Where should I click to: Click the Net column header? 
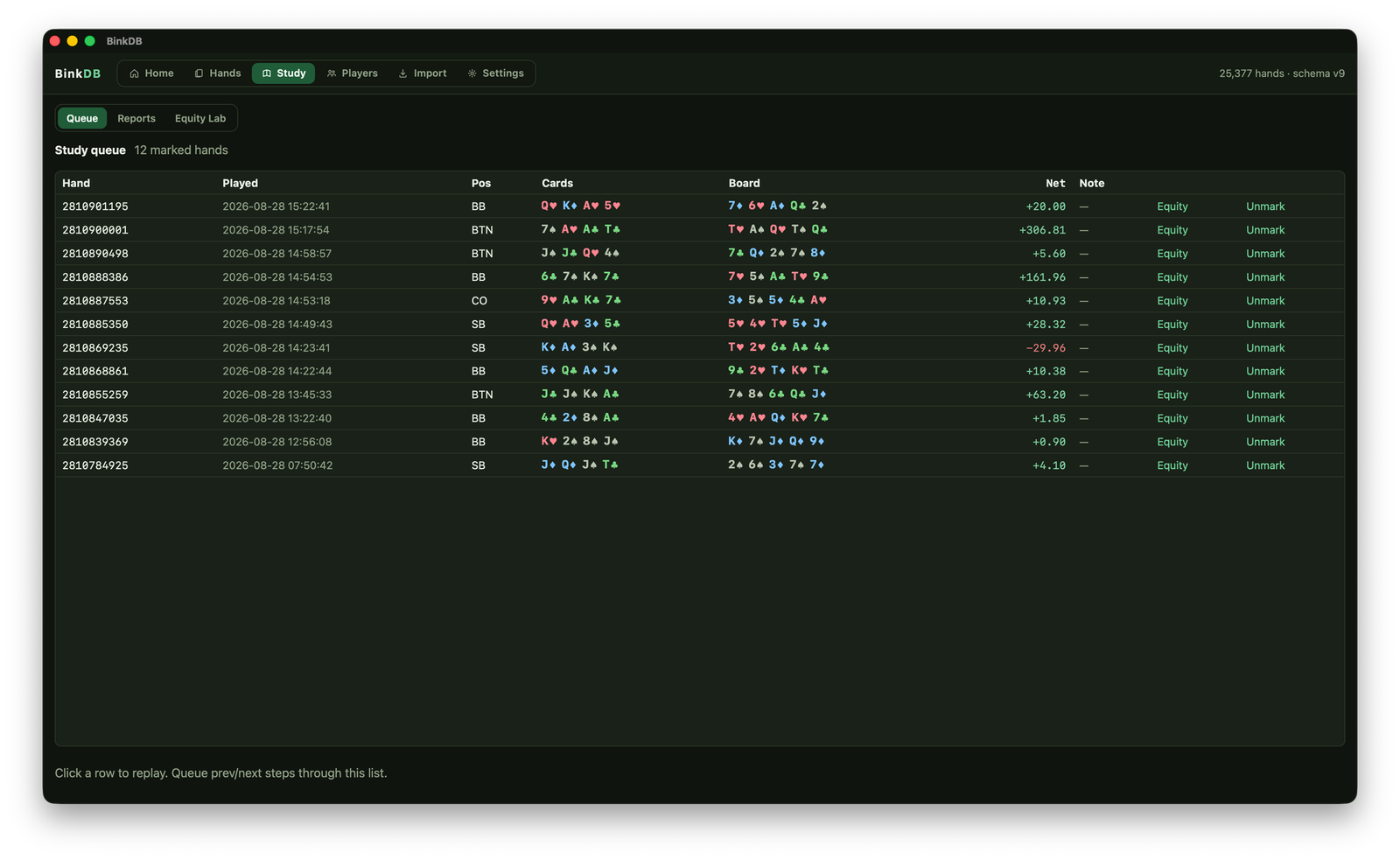click(1055, 183)
